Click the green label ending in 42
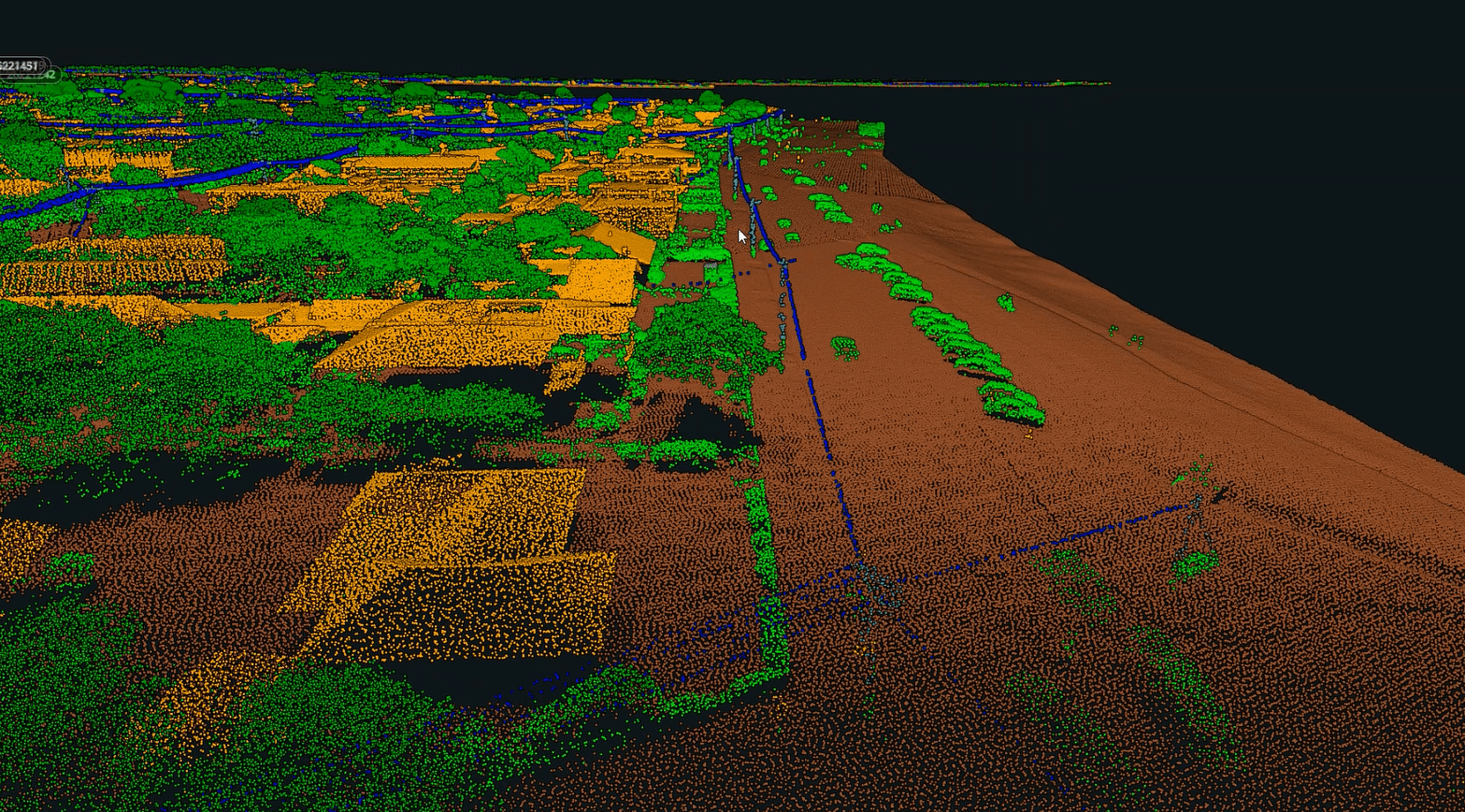 click(x=47, y=75)
